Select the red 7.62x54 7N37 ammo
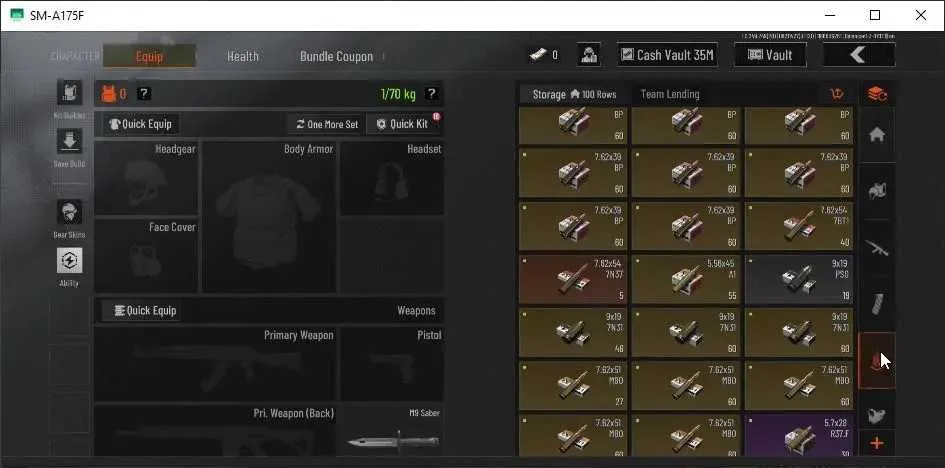Image resolution: width=945 pixels, height=468 pixels. [573, 279]
